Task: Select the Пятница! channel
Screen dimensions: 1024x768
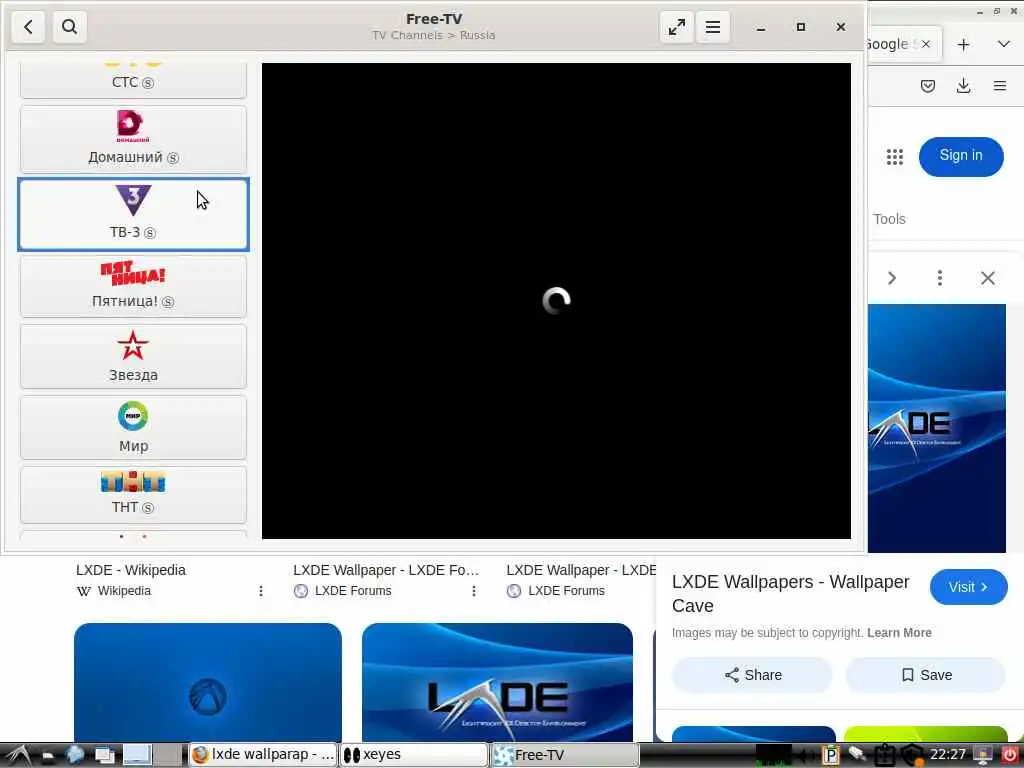Action: (133, 286)
